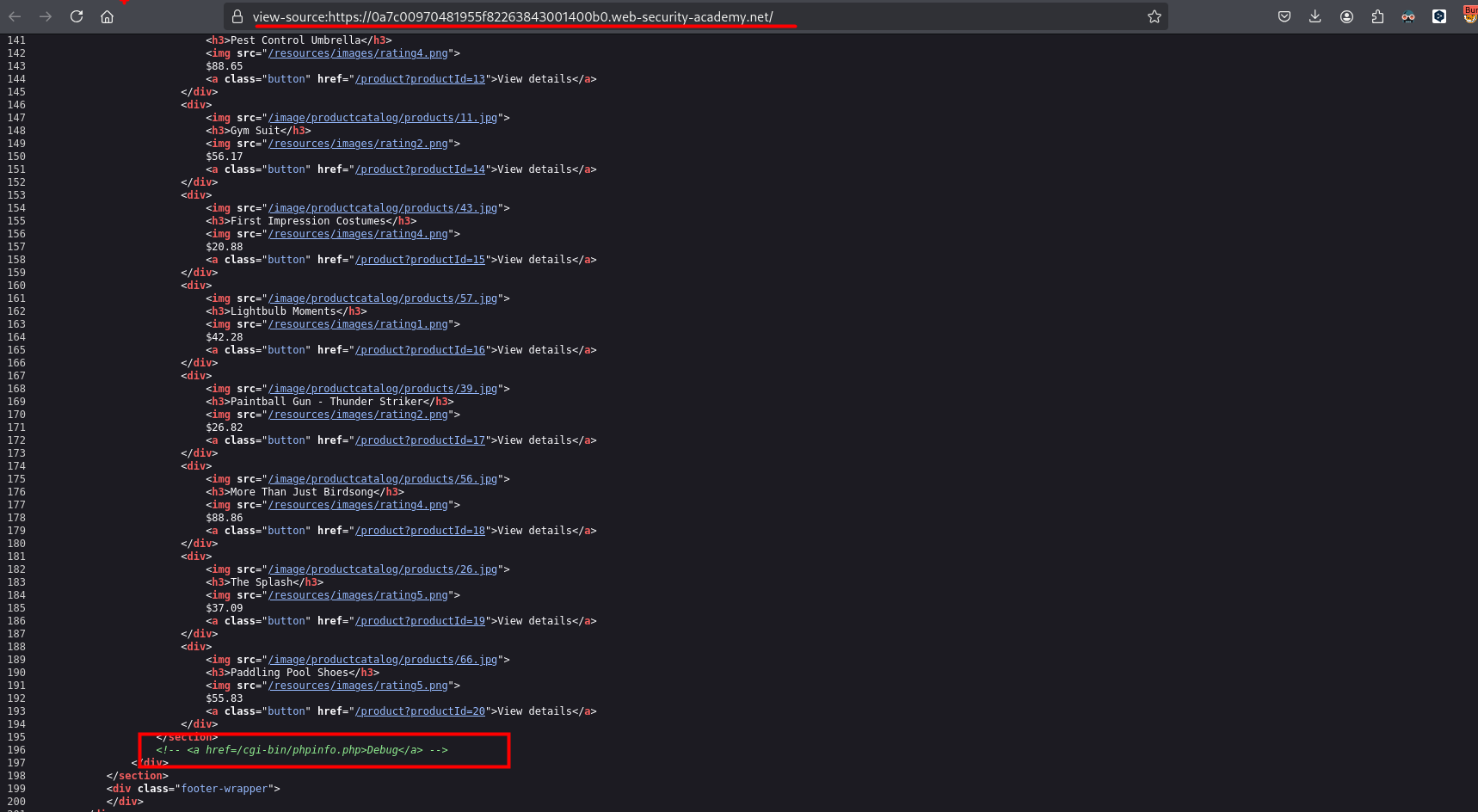The image size is (1478, 812).
Task: Go to the browser home page
Action: click(x=107, y=16)
